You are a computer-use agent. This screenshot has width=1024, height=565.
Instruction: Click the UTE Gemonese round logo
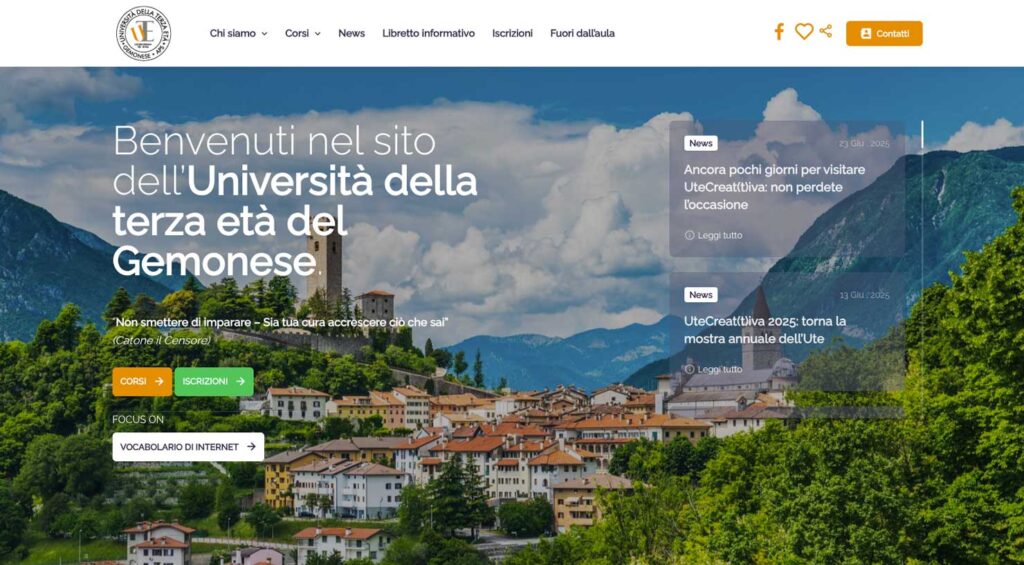pos(144,33)
